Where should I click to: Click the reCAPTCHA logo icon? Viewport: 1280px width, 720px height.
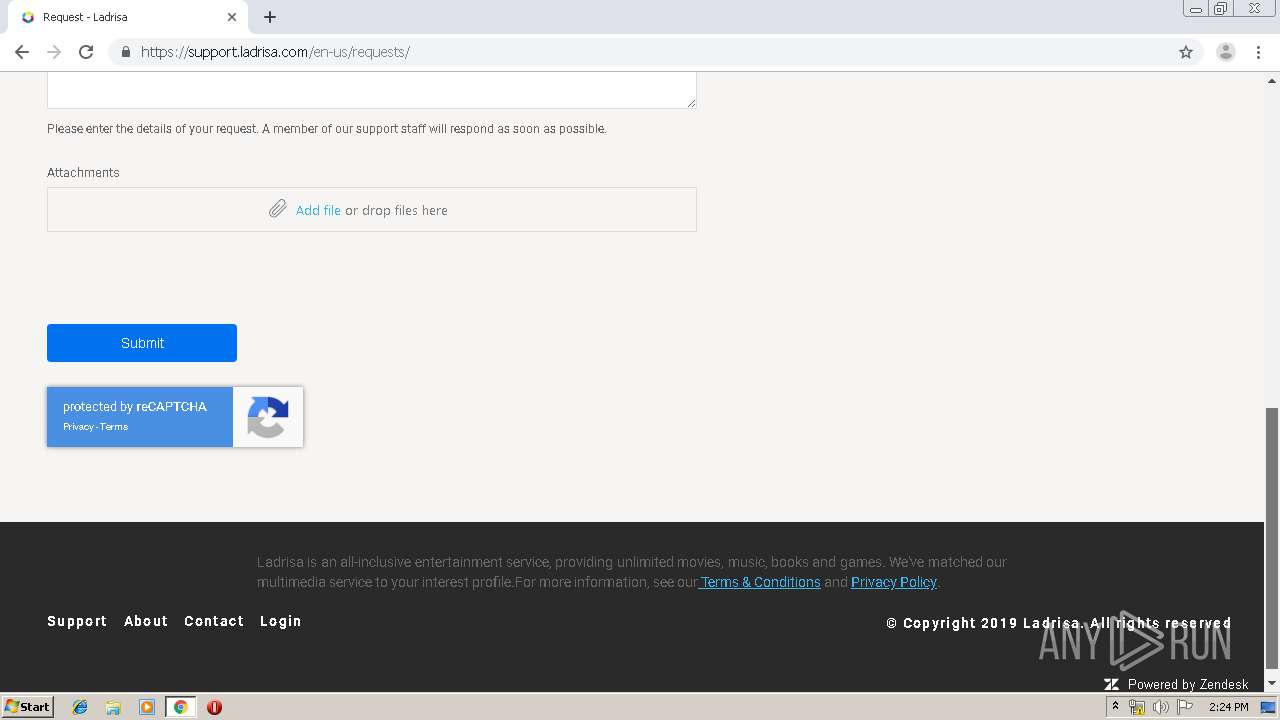(268, 417)
